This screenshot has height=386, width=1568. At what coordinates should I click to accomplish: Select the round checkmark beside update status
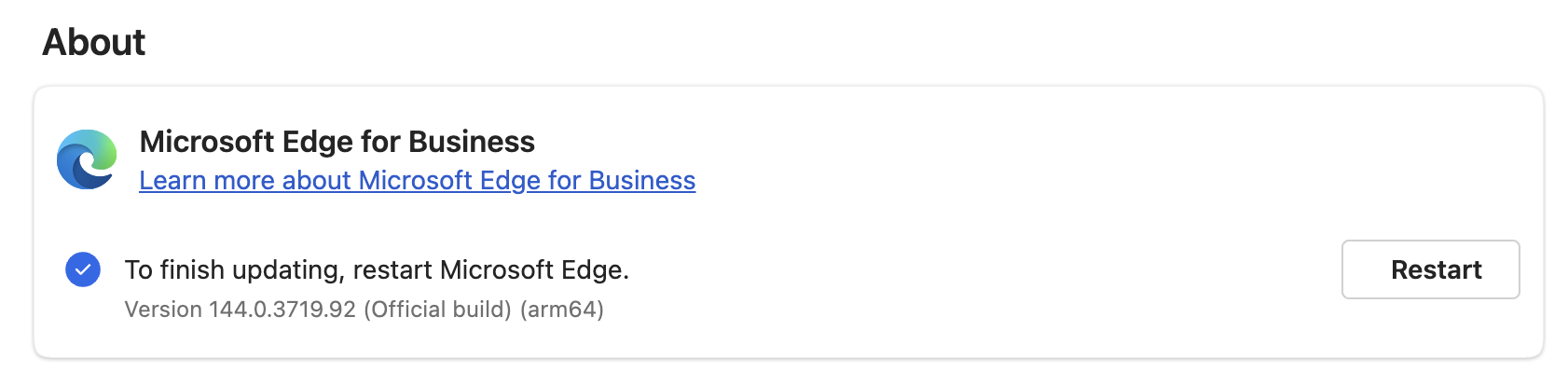83,269
